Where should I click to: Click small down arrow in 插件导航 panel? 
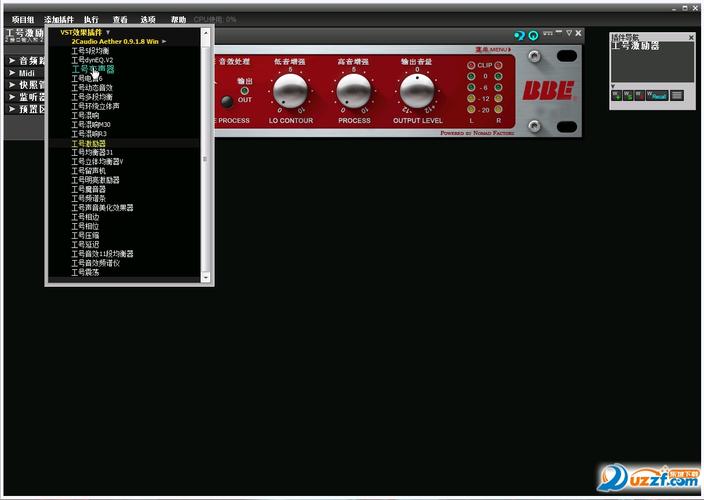click(613, 86)
